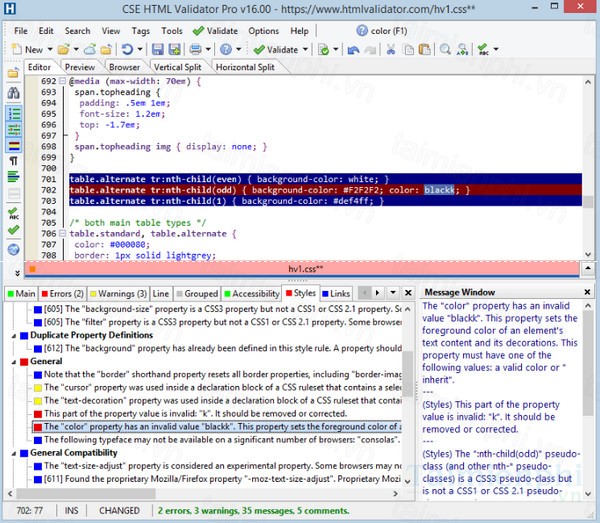
Task: Click the Find magnifier icon
Action: [x=445, y=49]
